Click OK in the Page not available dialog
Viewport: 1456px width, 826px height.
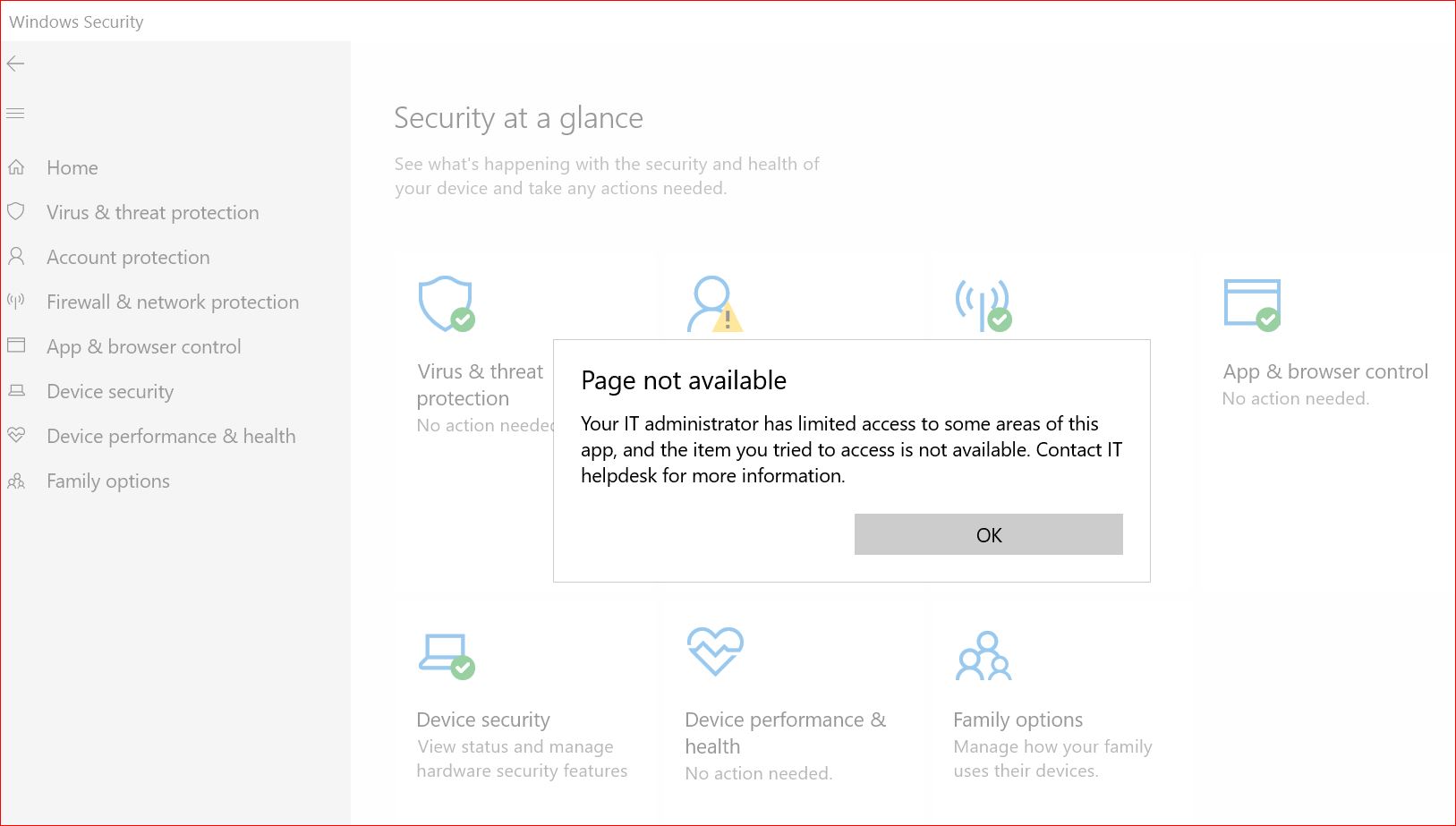988,534
